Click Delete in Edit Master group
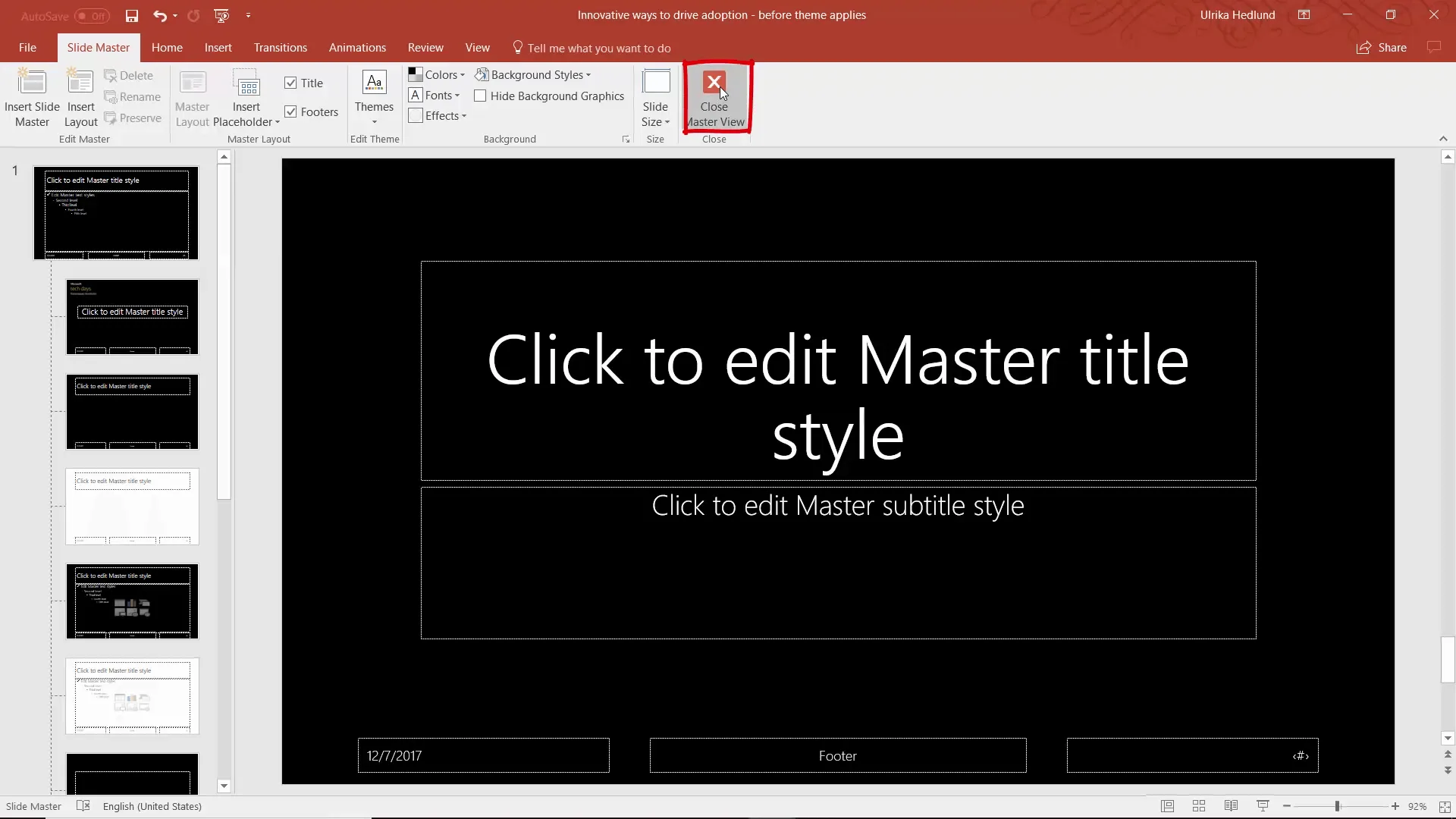Viewport: 1456px width, 819px height. coord(129,76)
